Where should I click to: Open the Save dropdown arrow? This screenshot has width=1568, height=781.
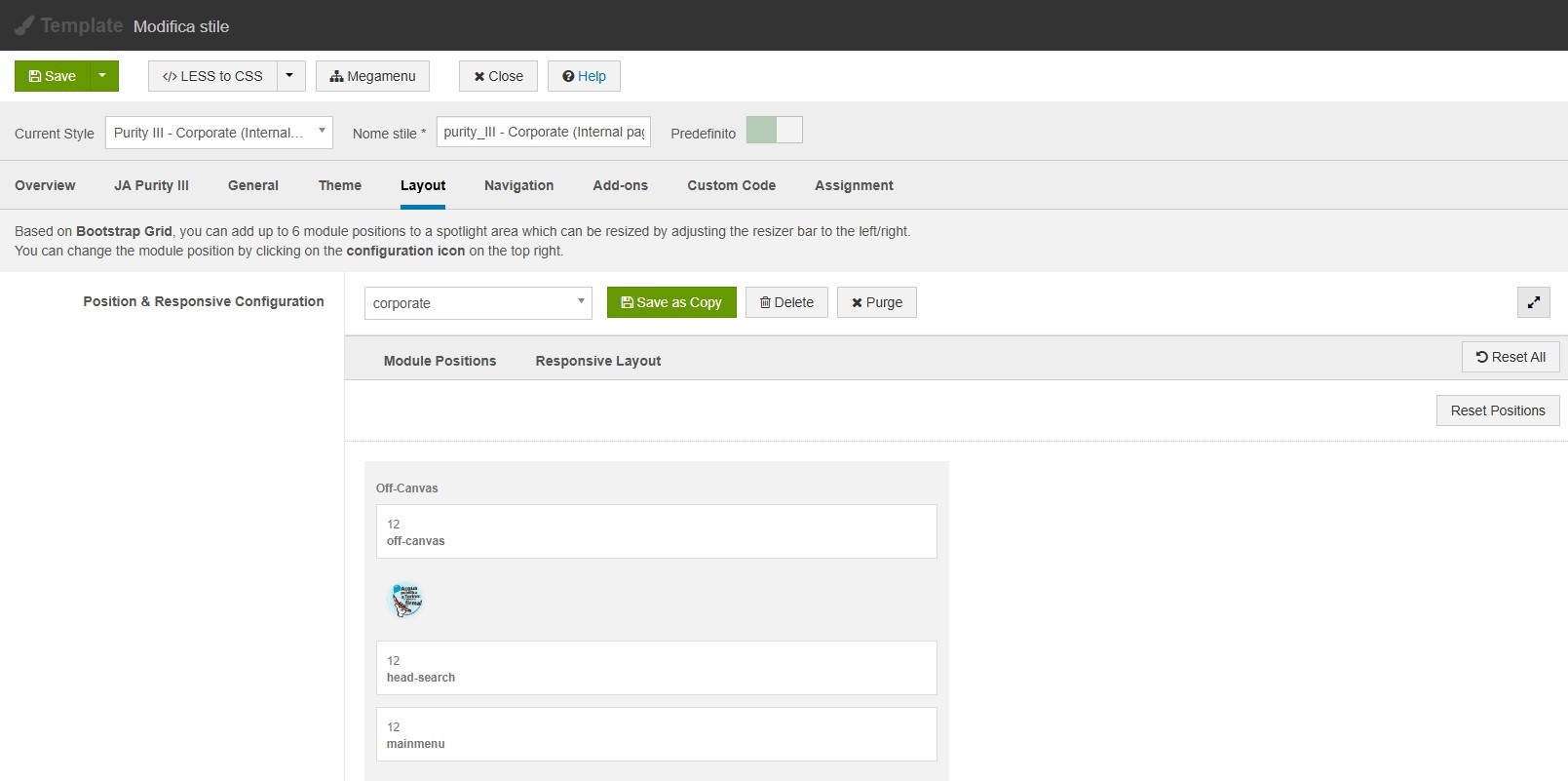coord(102,76)
